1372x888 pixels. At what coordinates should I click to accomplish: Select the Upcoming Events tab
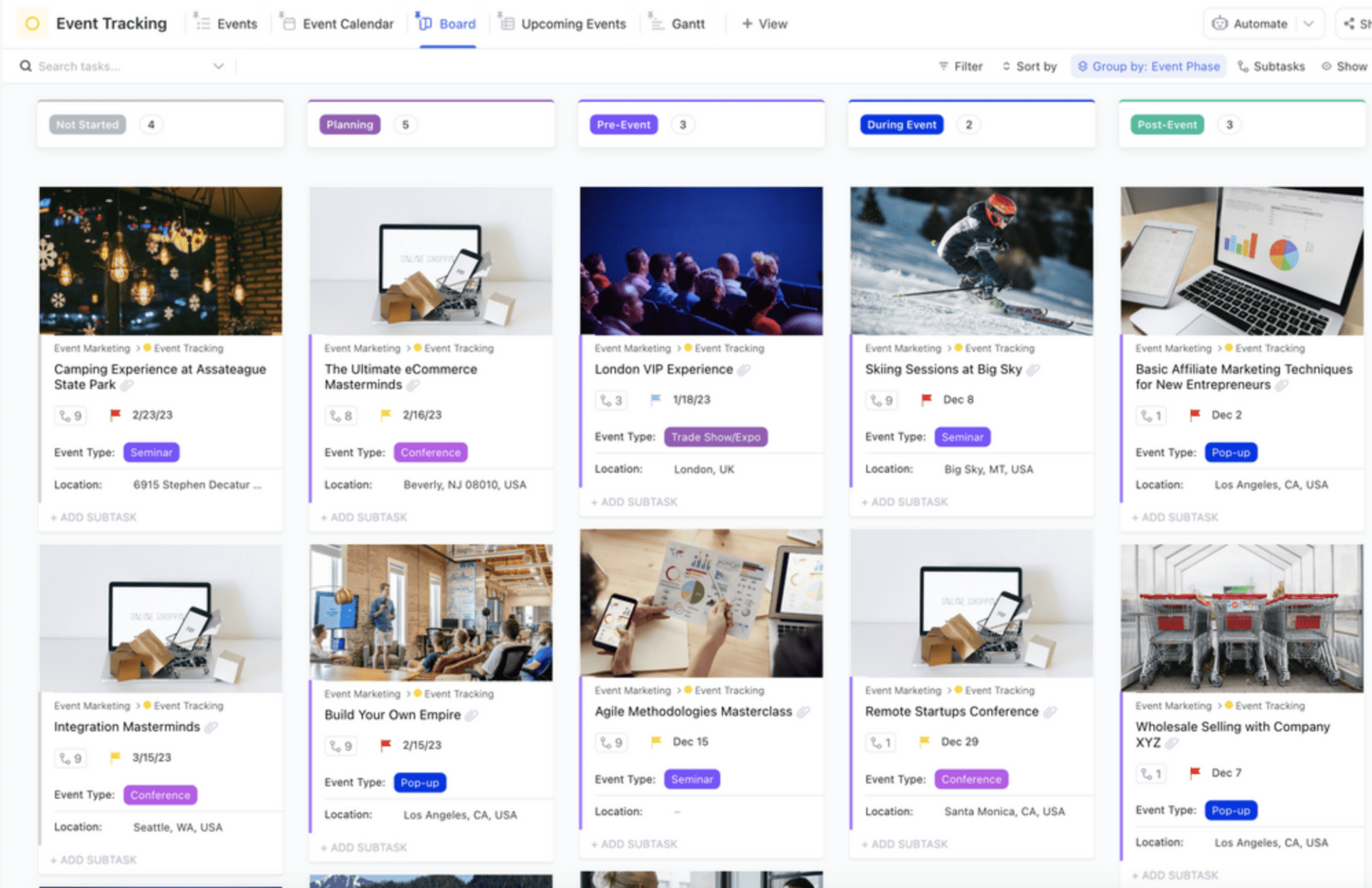tap(572, 22)
